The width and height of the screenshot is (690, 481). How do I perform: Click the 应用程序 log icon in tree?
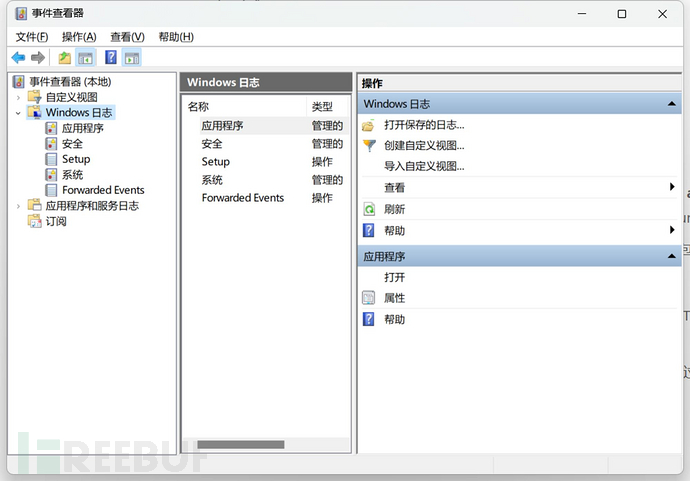(x=51, y=128)
